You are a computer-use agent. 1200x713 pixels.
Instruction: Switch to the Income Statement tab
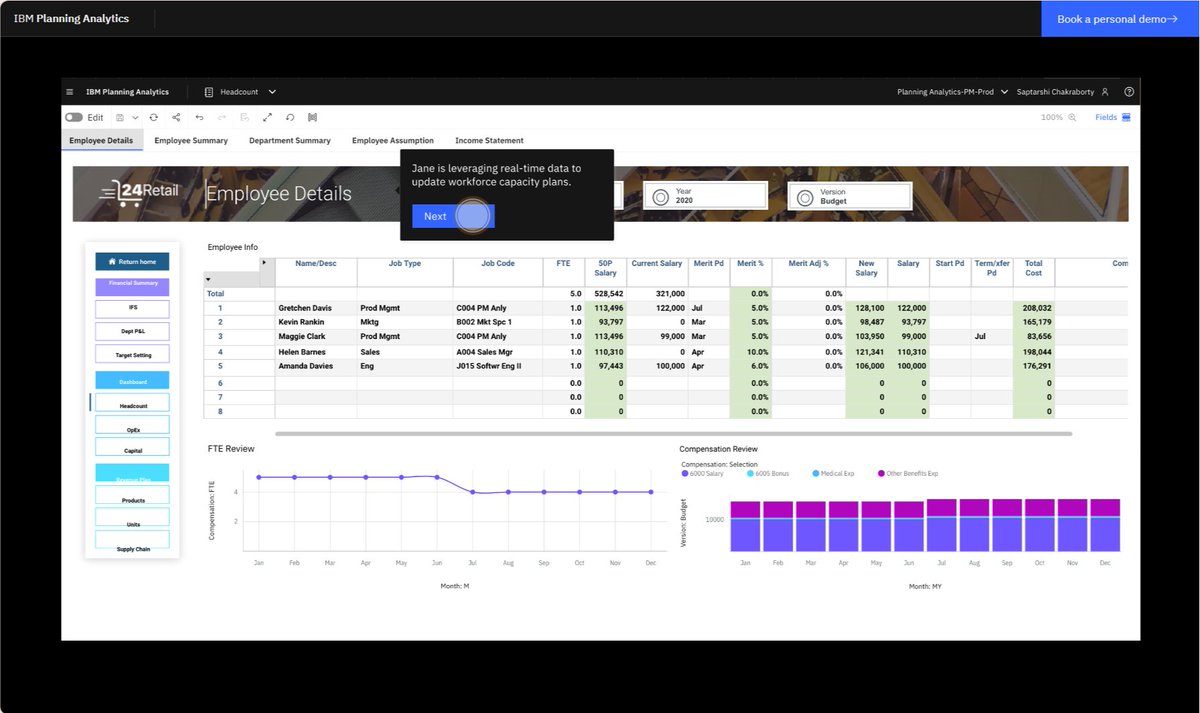489,140
